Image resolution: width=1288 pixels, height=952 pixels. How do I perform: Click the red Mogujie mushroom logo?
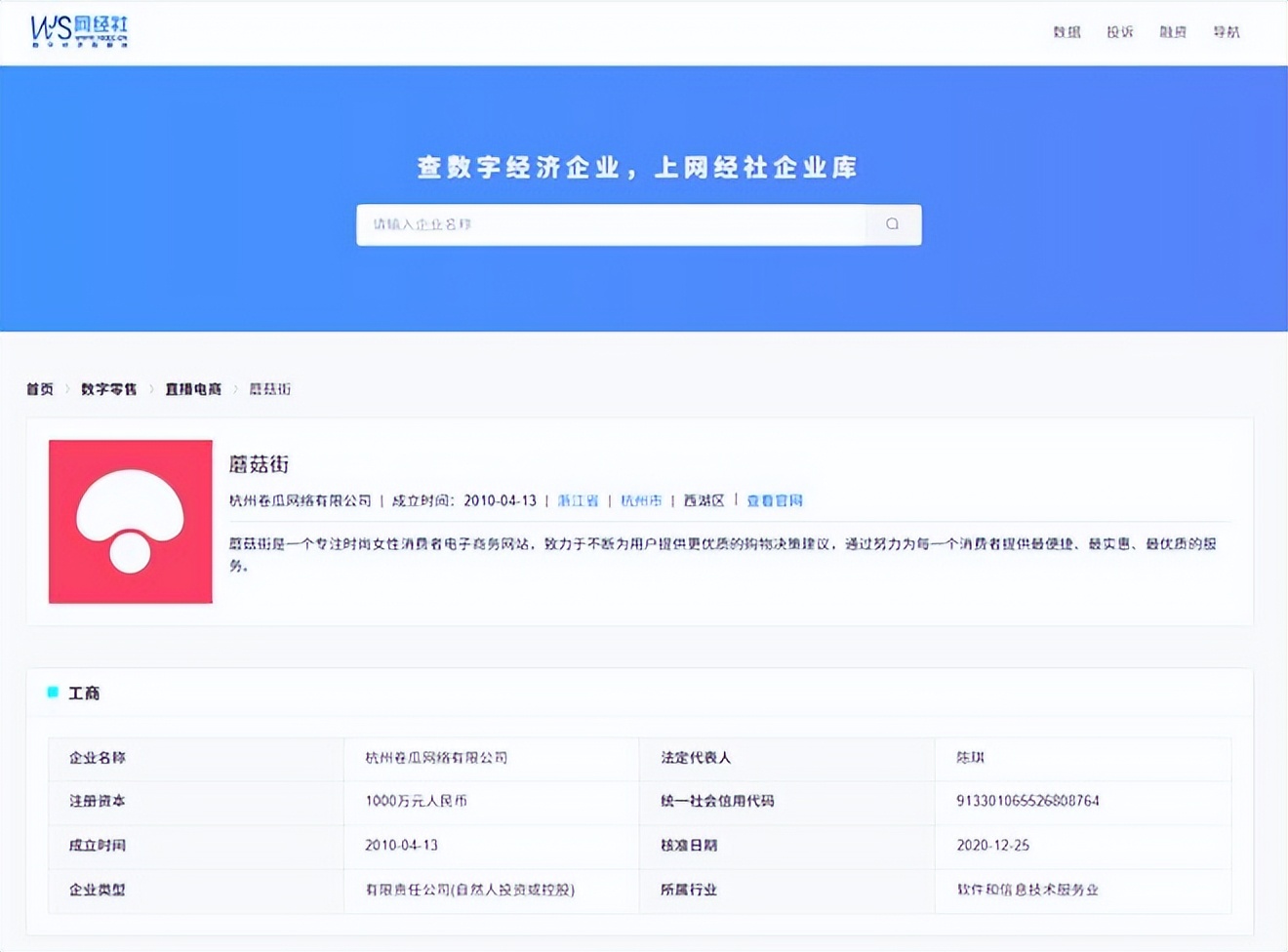click(131, 521)
